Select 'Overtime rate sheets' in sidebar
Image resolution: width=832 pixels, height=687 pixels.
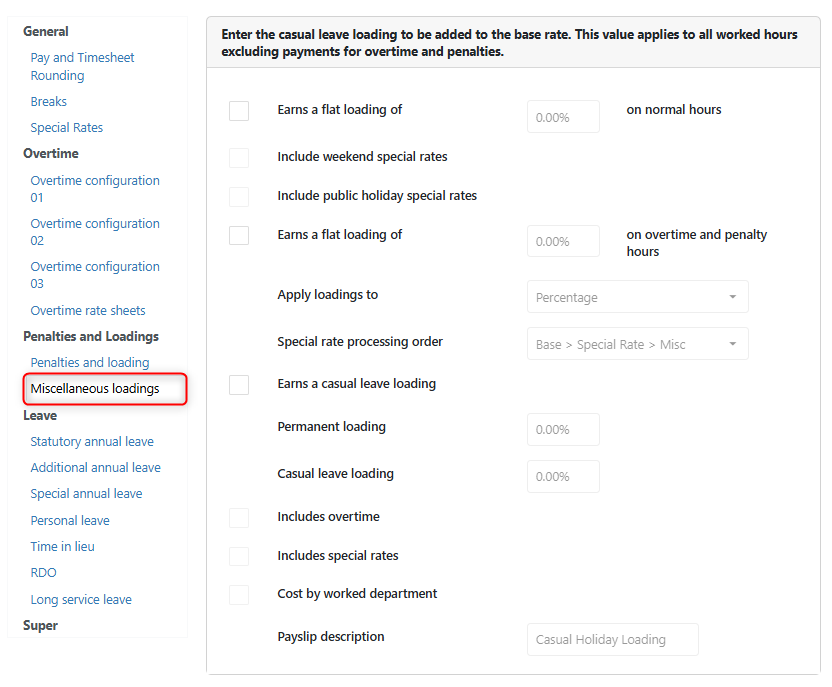coord(88,310)
